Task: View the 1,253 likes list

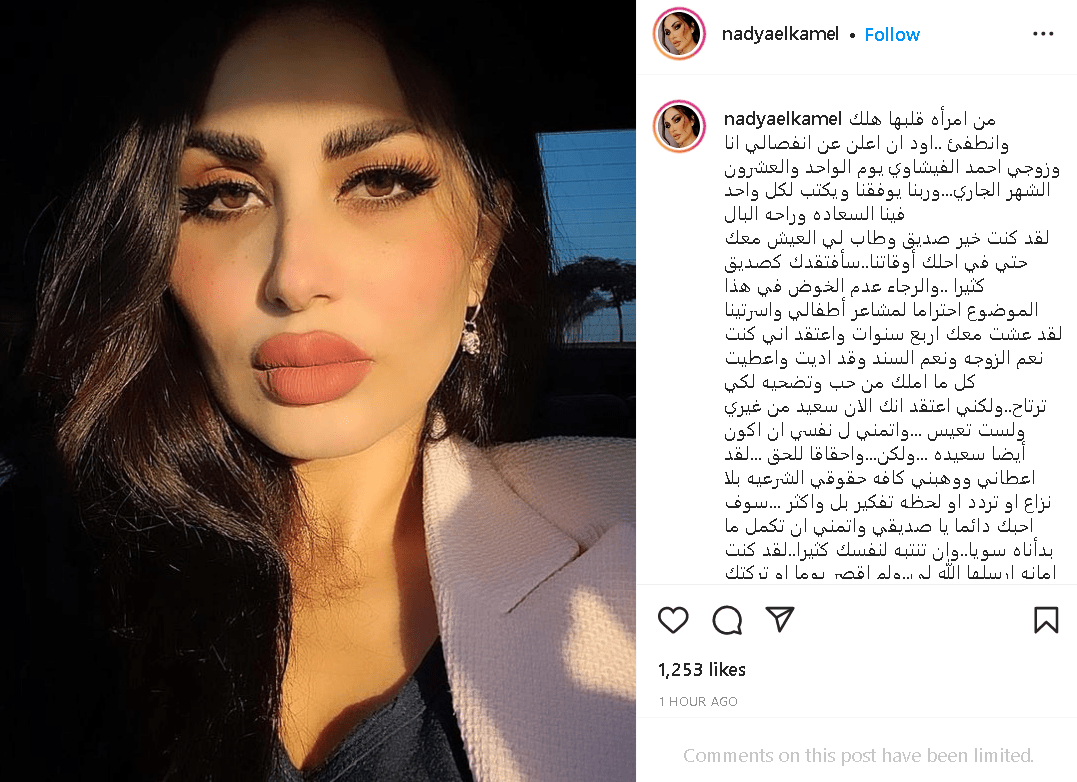Action: pos(701,669)
